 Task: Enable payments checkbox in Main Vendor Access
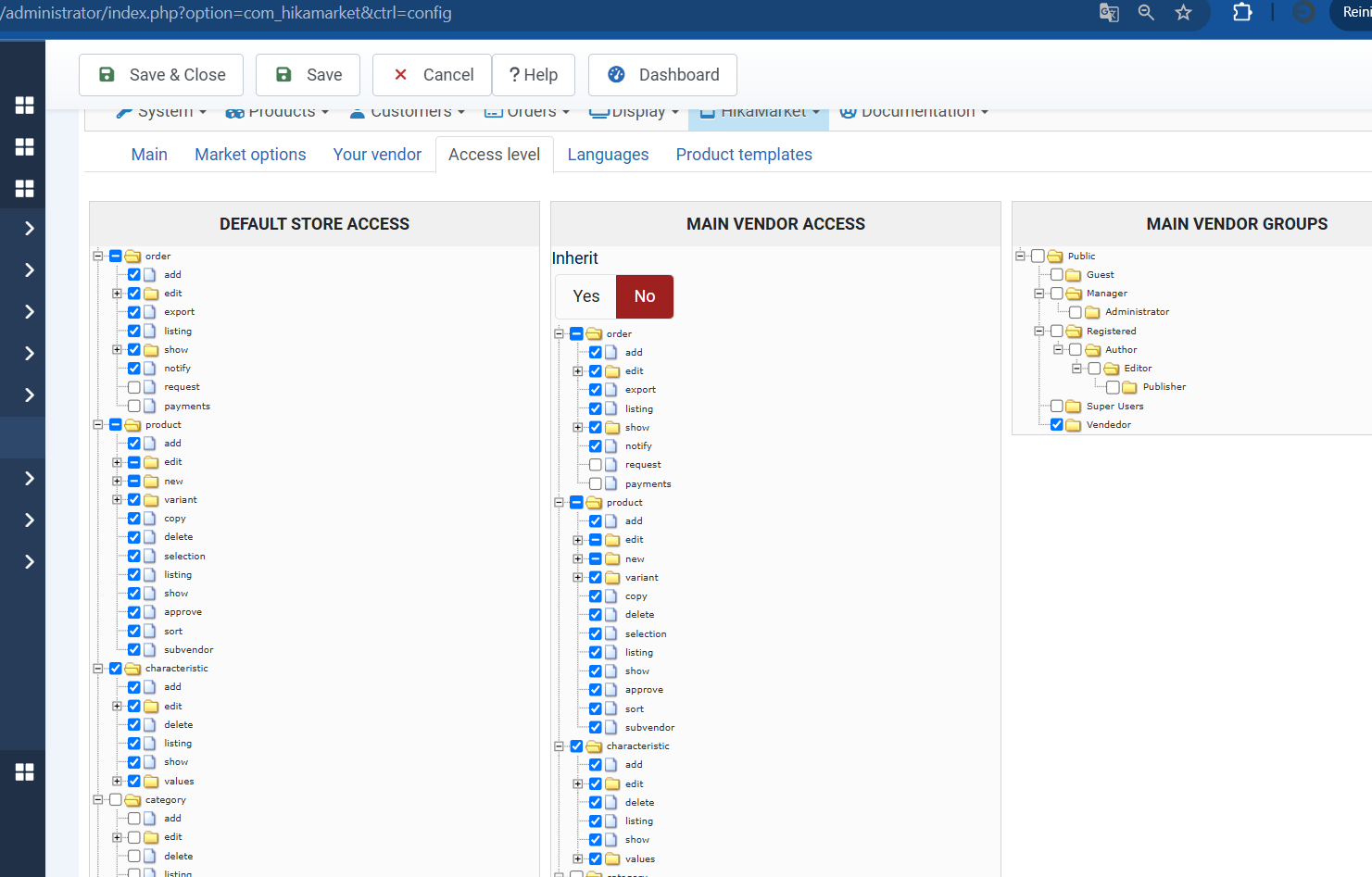click(x=596, y=483)
